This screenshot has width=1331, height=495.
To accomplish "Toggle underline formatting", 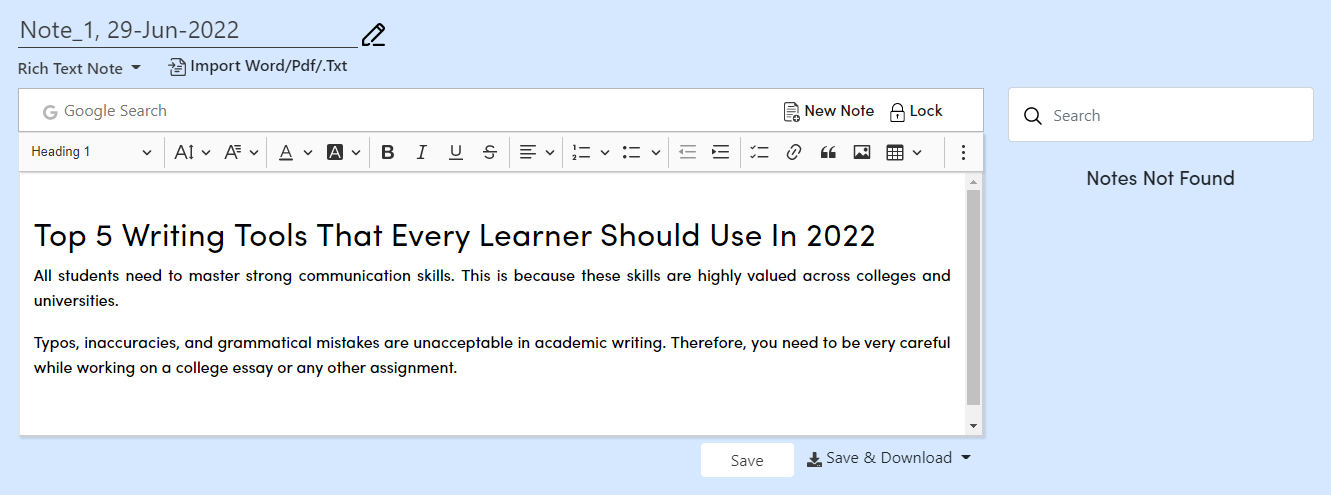I will pyautogui.click(x=456, y=152).
